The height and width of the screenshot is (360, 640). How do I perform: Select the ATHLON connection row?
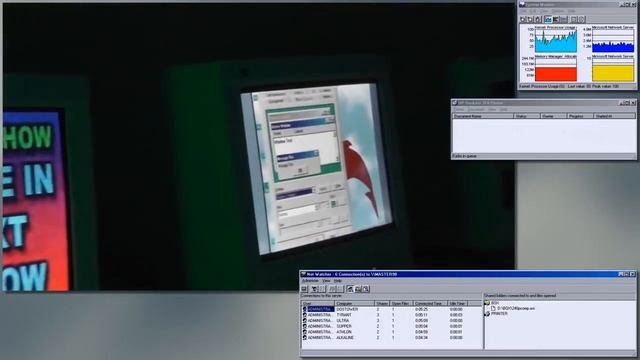click(392, 332)
